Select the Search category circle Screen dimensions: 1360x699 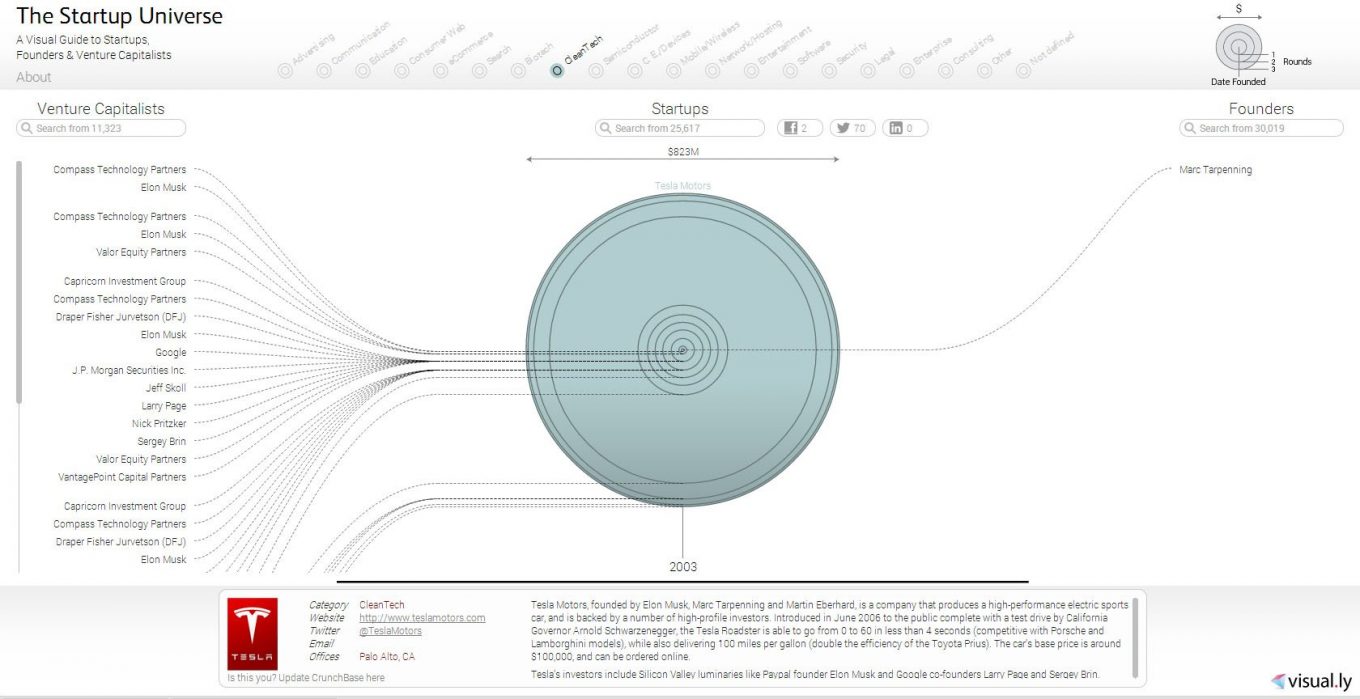point(479,71)
